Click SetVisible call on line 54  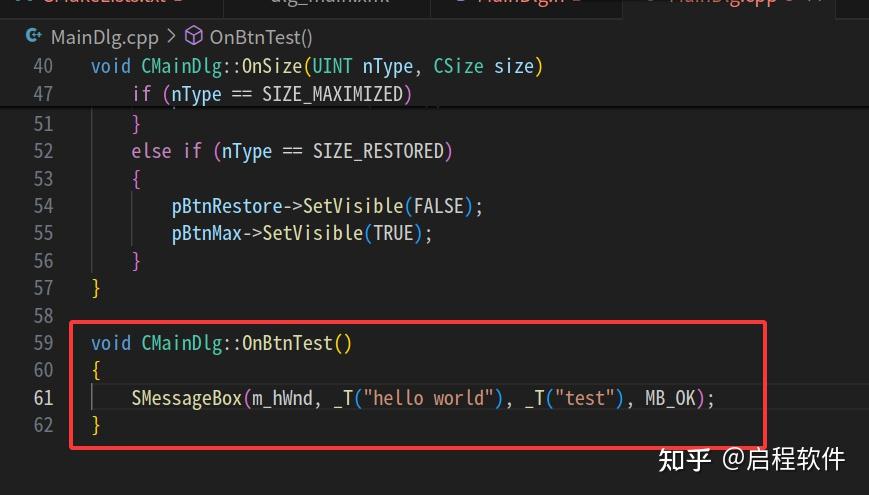(x=353, y=206)
